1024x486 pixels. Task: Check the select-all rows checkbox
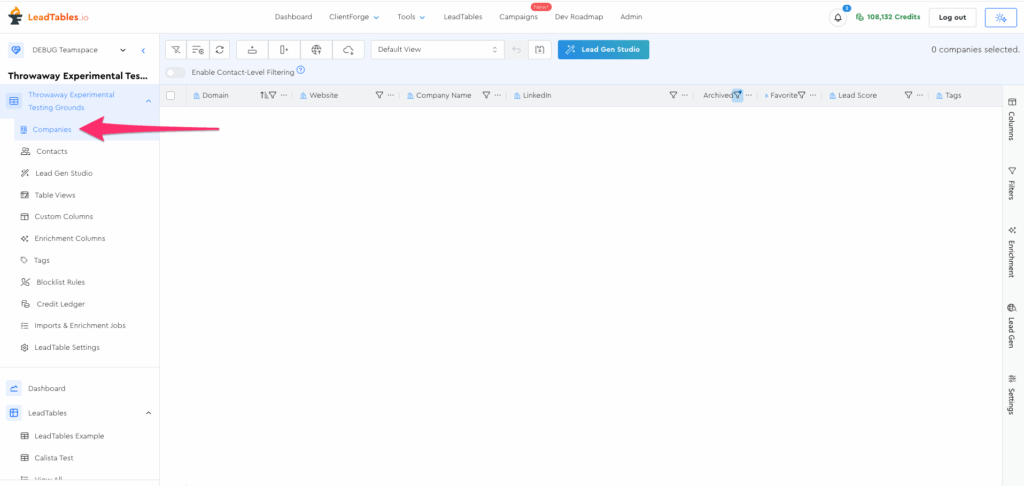tap(171, 95)
